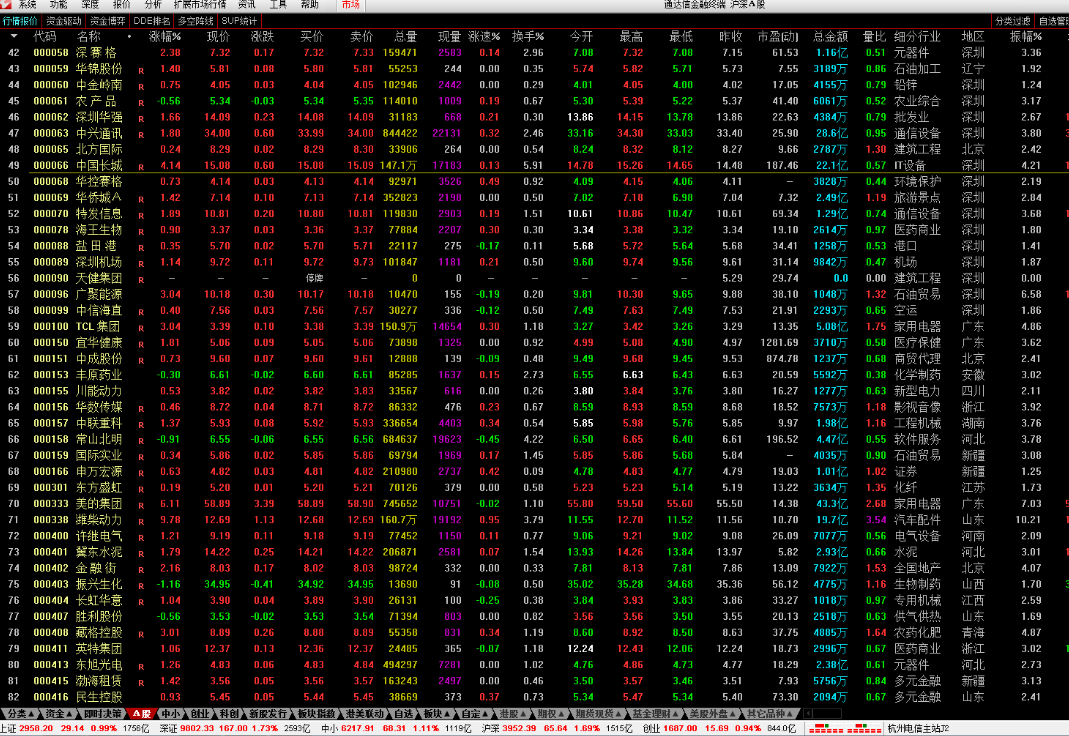Expand the 期权▲ bottom tab

coord(551,714)
